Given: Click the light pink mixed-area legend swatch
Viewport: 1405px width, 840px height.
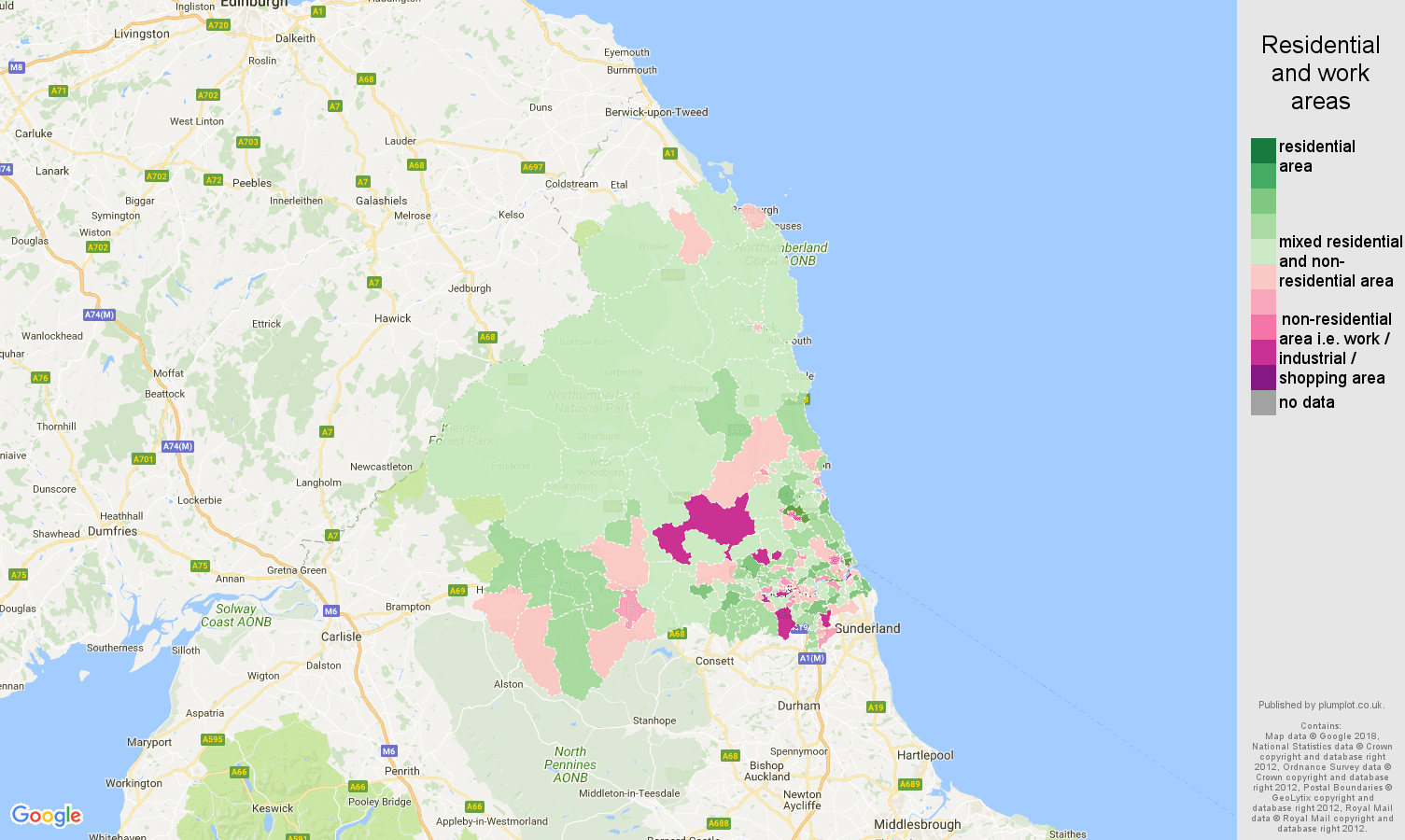Looking at the screenshot, I should click(x=1263, y=276).
